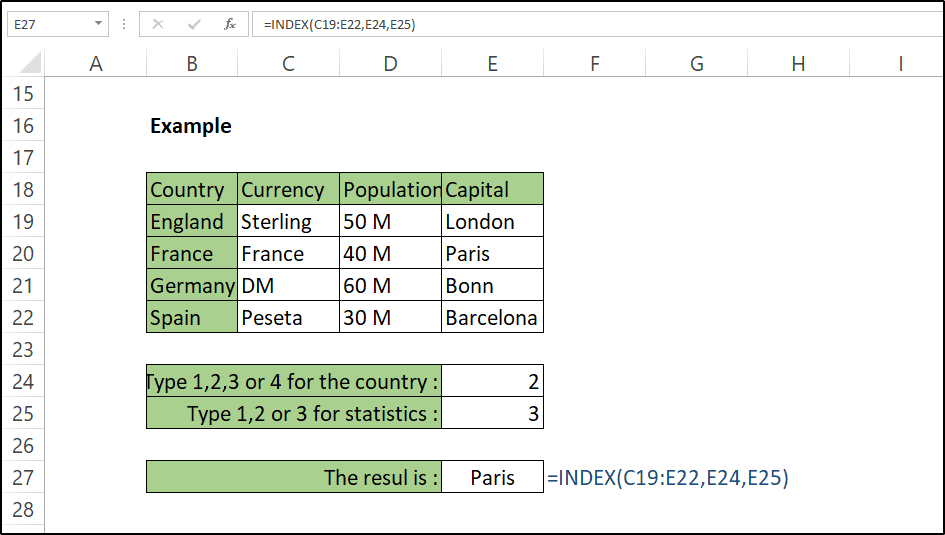Select the 'Population' header cell
Image resolution: width=945 pixels, height=535 pixels.
[x=391, y=189]
